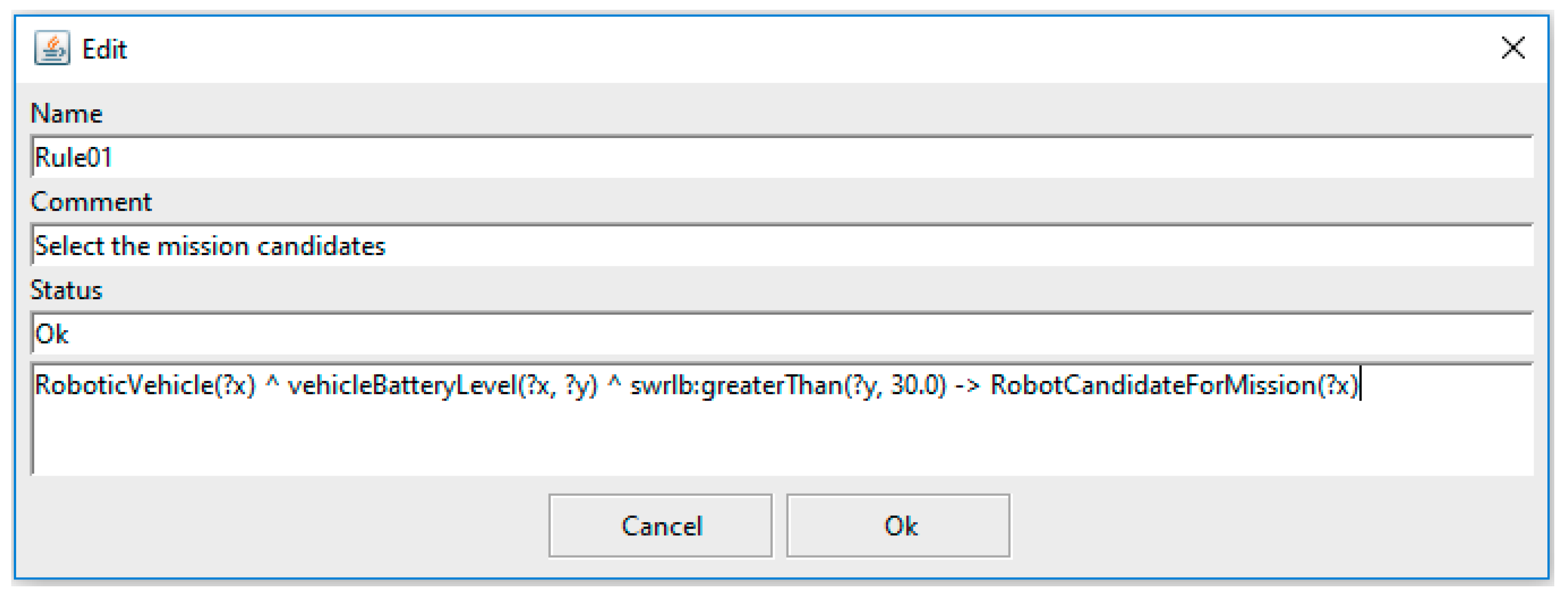Focus the Name field containing Rule01
1568x601 pixels.
(782, 157)
